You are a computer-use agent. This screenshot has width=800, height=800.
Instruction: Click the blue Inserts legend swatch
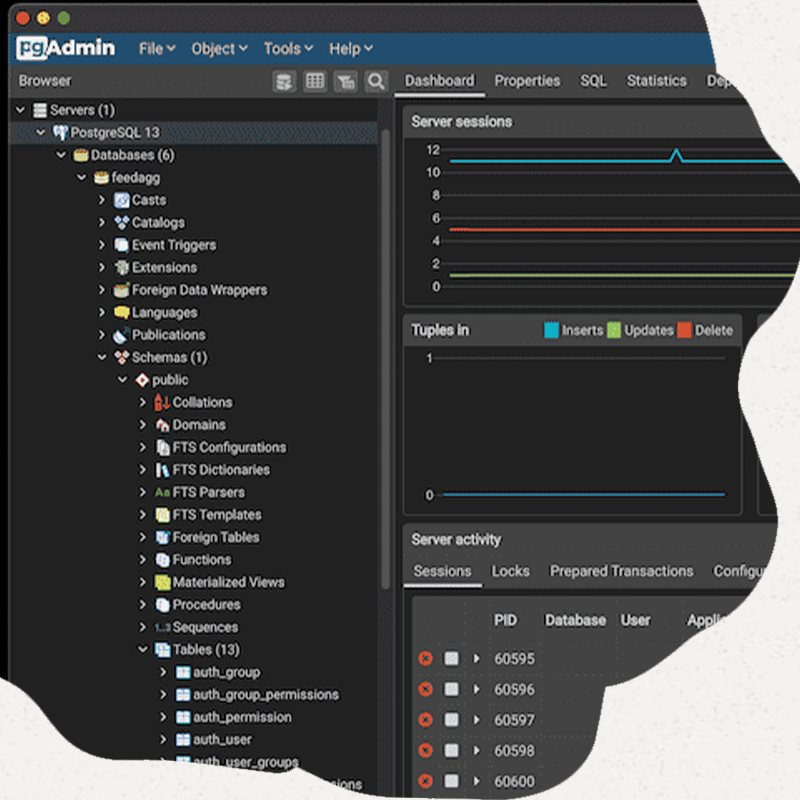click(x=551, y=330)
